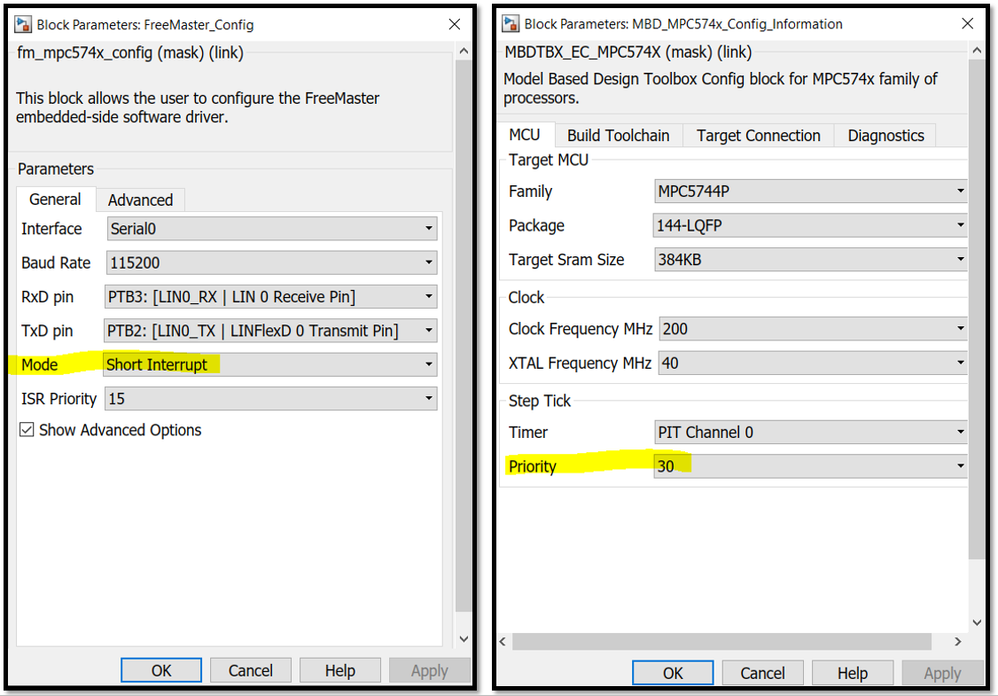The width and height of the screenshot is (998, 696).
Task: Switch to the Target Connection tab
Action: tap(759, 136)
